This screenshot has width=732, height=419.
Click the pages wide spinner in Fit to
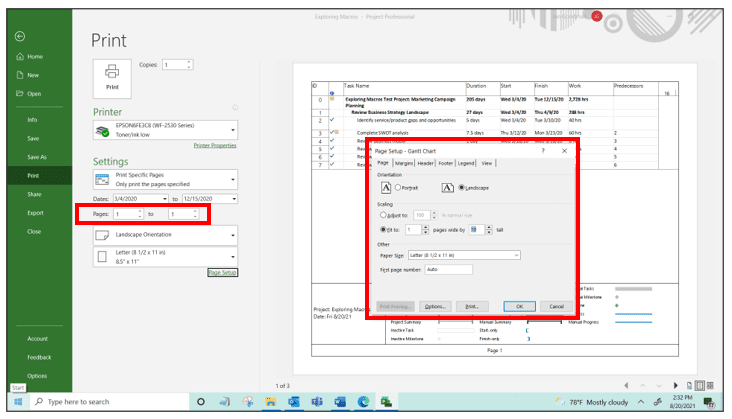(x=425, y=230)
